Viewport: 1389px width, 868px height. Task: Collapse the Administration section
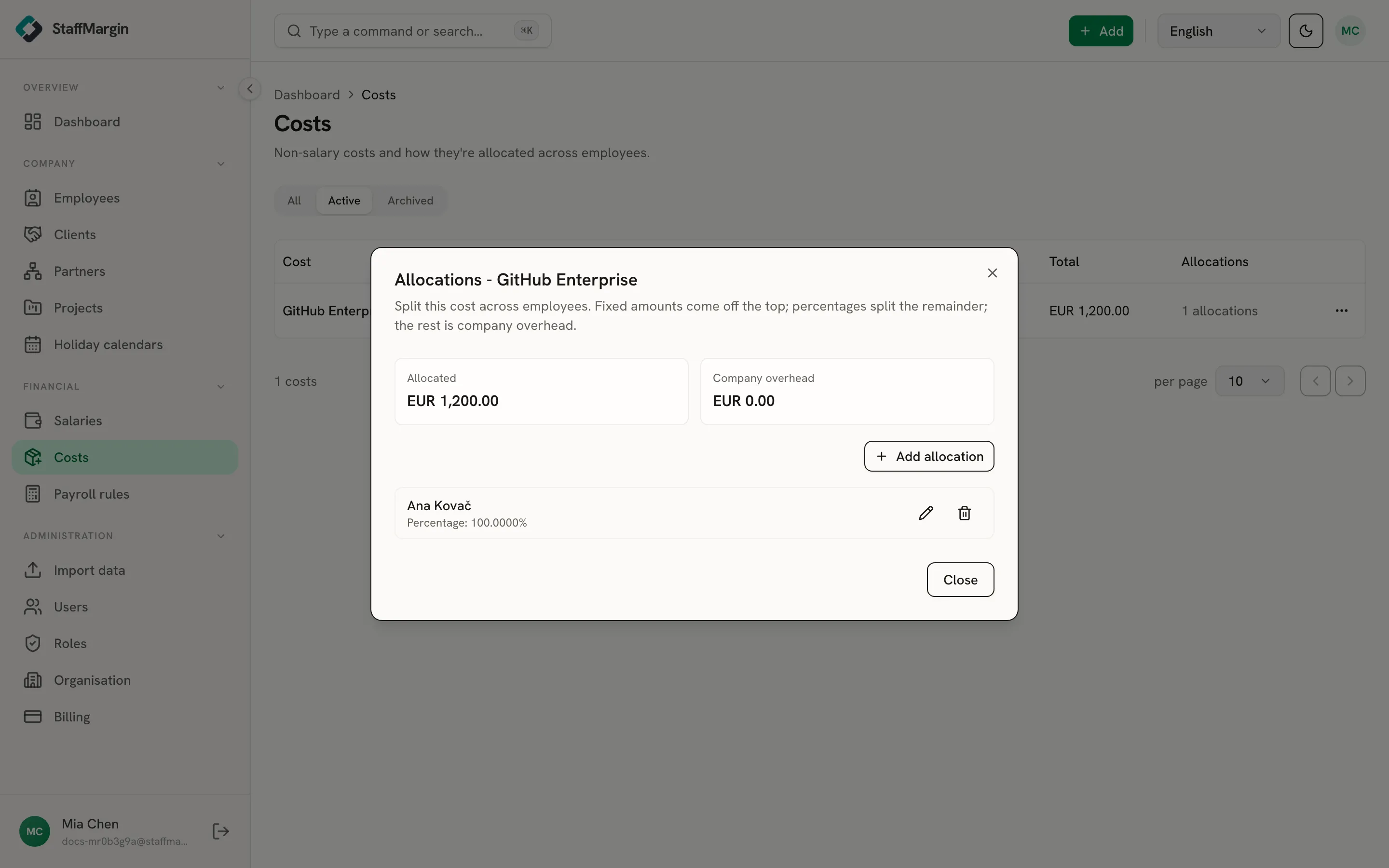click(x=220, y=536)
